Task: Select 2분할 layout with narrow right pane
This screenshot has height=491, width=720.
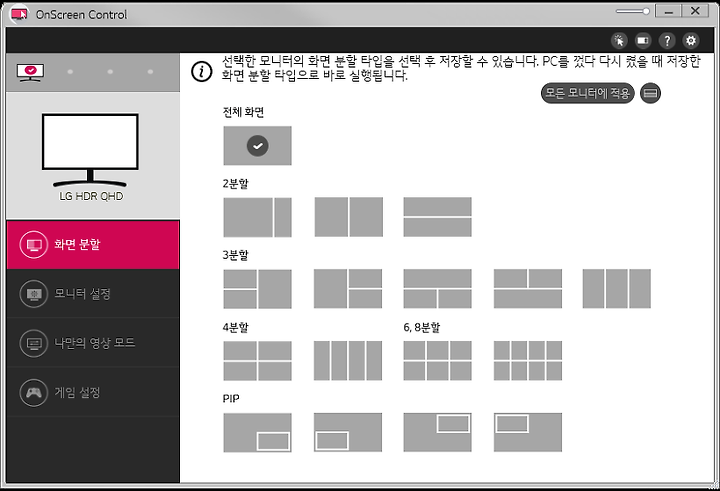Action: pyautogui.click(x=257, y=217)
